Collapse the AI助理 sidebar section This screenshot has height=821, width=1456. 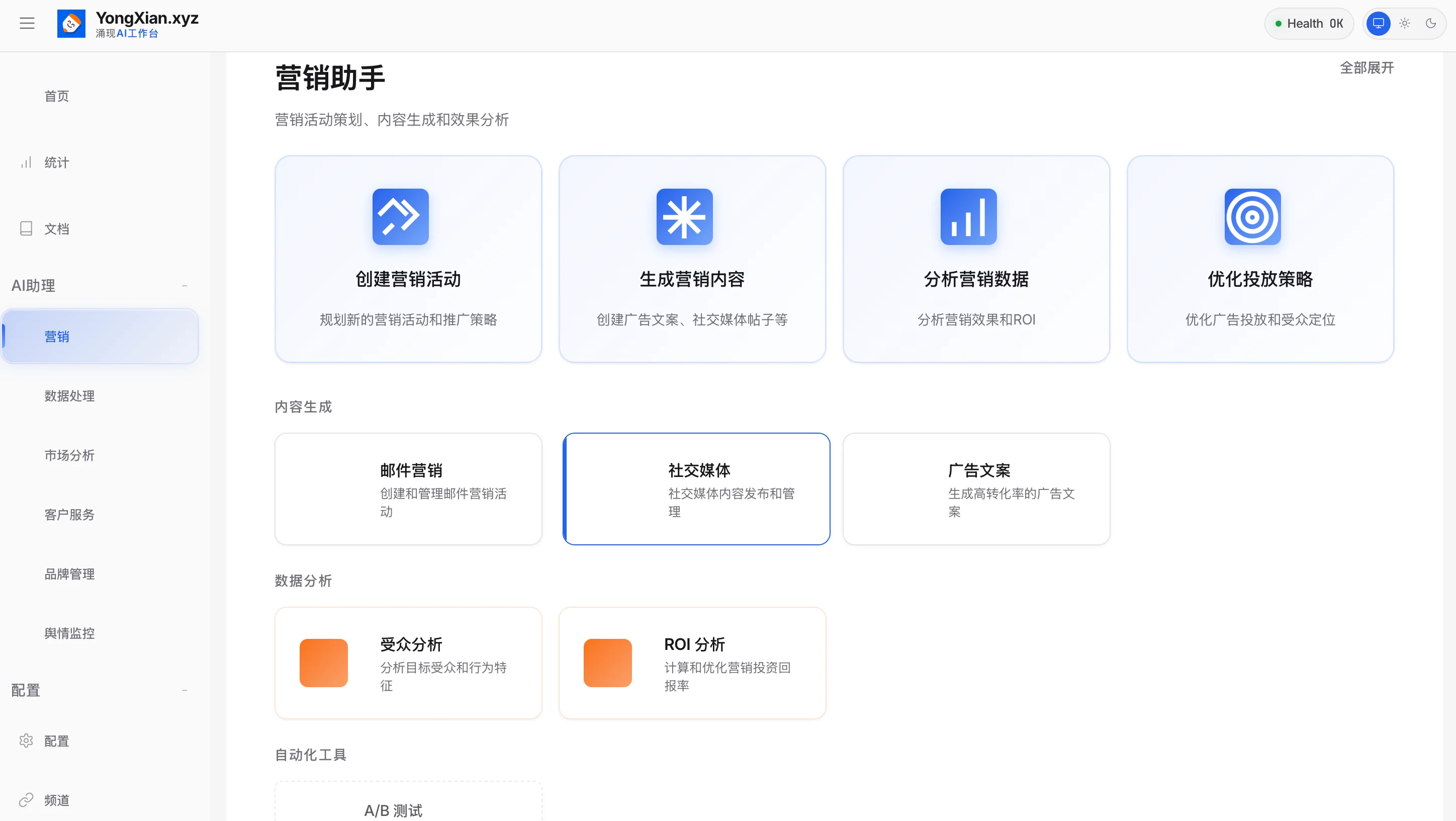coord(184,286)
